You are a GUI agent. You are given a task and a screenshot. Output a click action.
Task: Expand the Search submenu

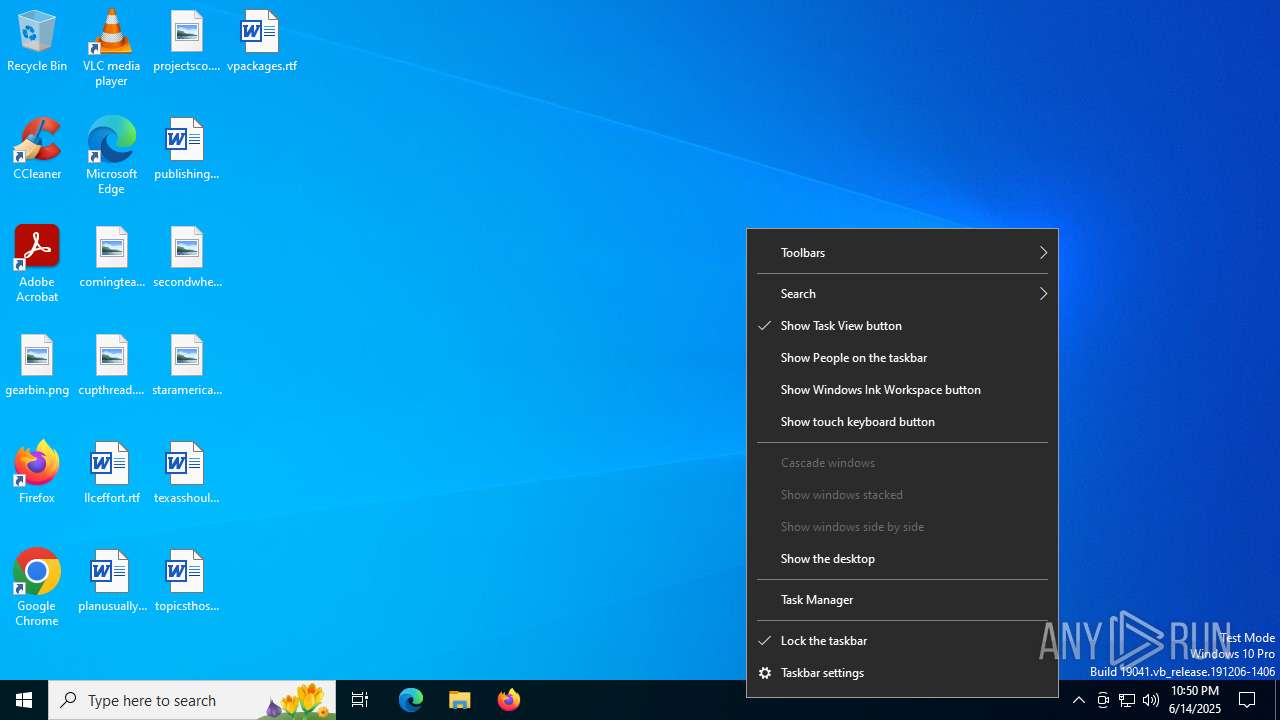(x=902, y=294)
